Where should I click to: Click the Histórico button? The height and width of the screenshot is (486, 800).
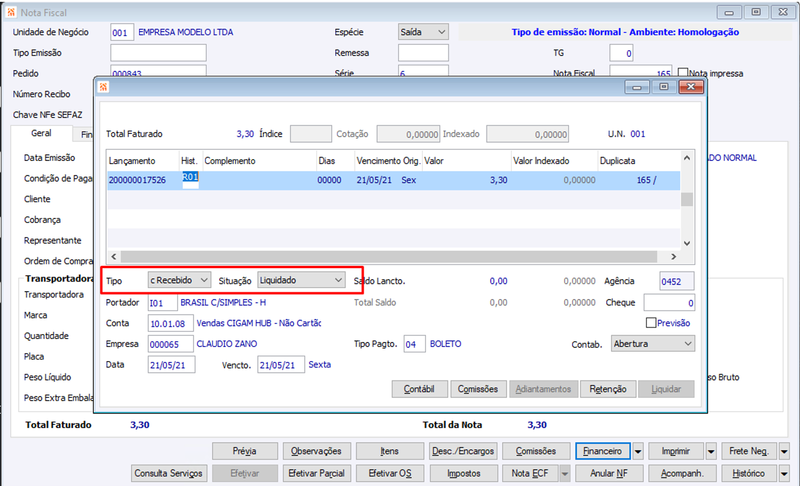748,473
